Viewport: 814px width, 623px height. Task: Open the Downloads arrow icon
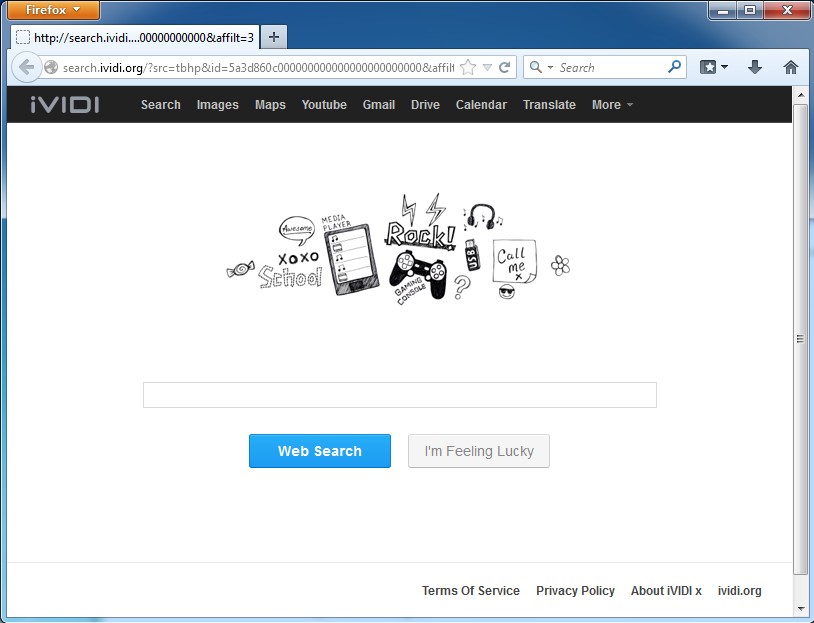pyautogui.click(x=755, y=67)
